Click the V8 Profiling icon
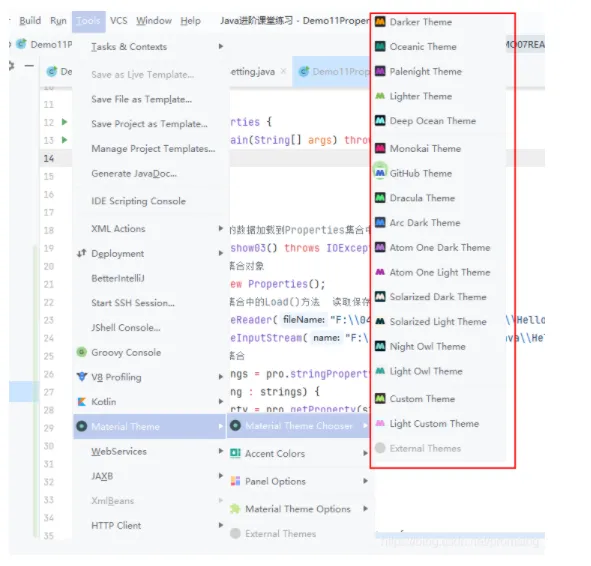591x566 pixels. point(82,377)
